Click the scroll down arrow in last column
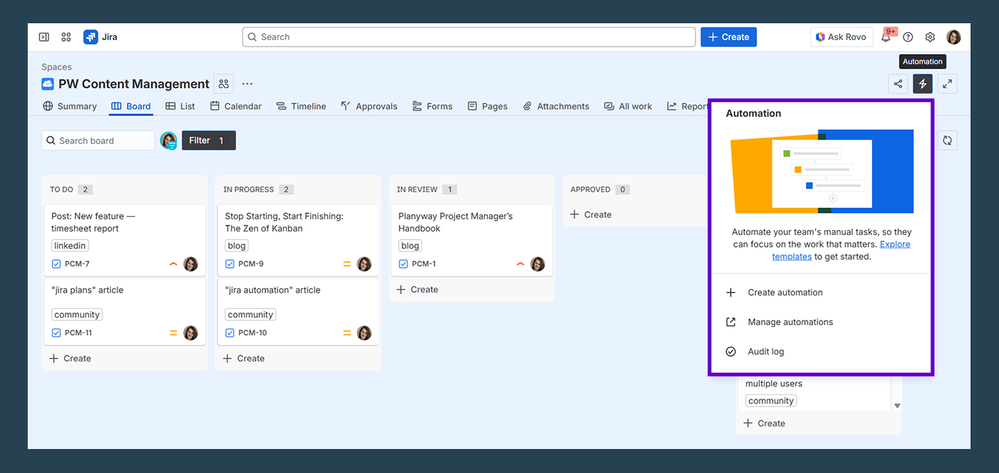This screenshot has width=999, height=473. tap(897, 405)
